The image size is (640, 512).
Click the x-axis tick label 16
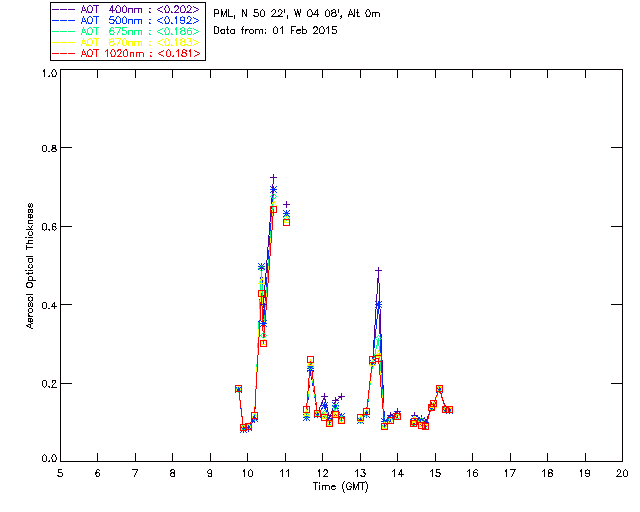point(472,473)
